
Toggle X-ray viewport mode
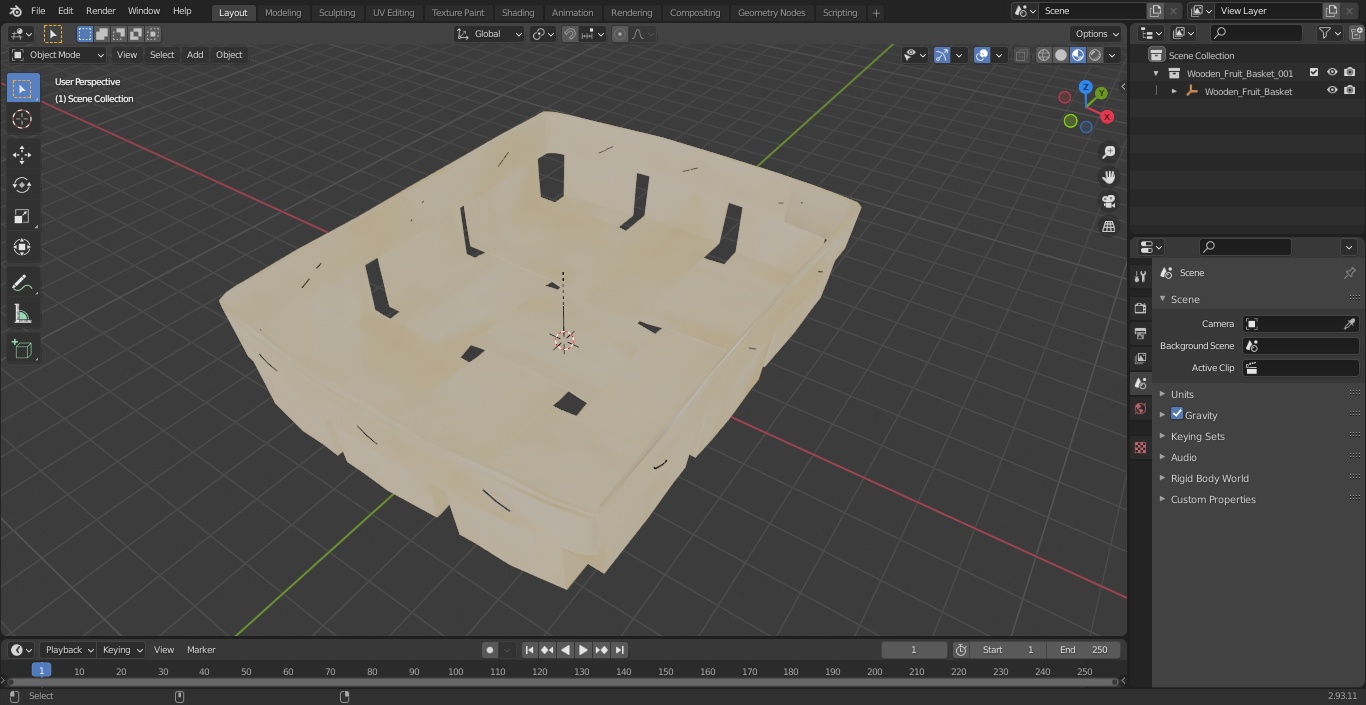point(1021,55)
